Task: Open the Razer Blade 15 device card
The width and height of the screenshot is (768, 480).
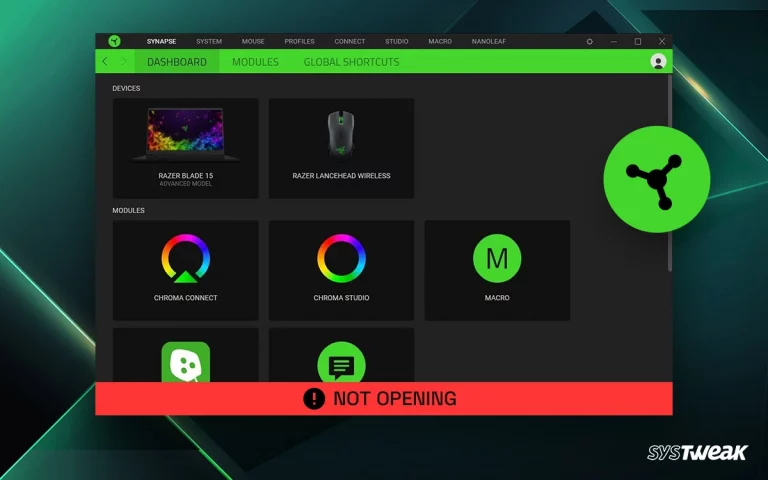Action: [x=186, y=148]
